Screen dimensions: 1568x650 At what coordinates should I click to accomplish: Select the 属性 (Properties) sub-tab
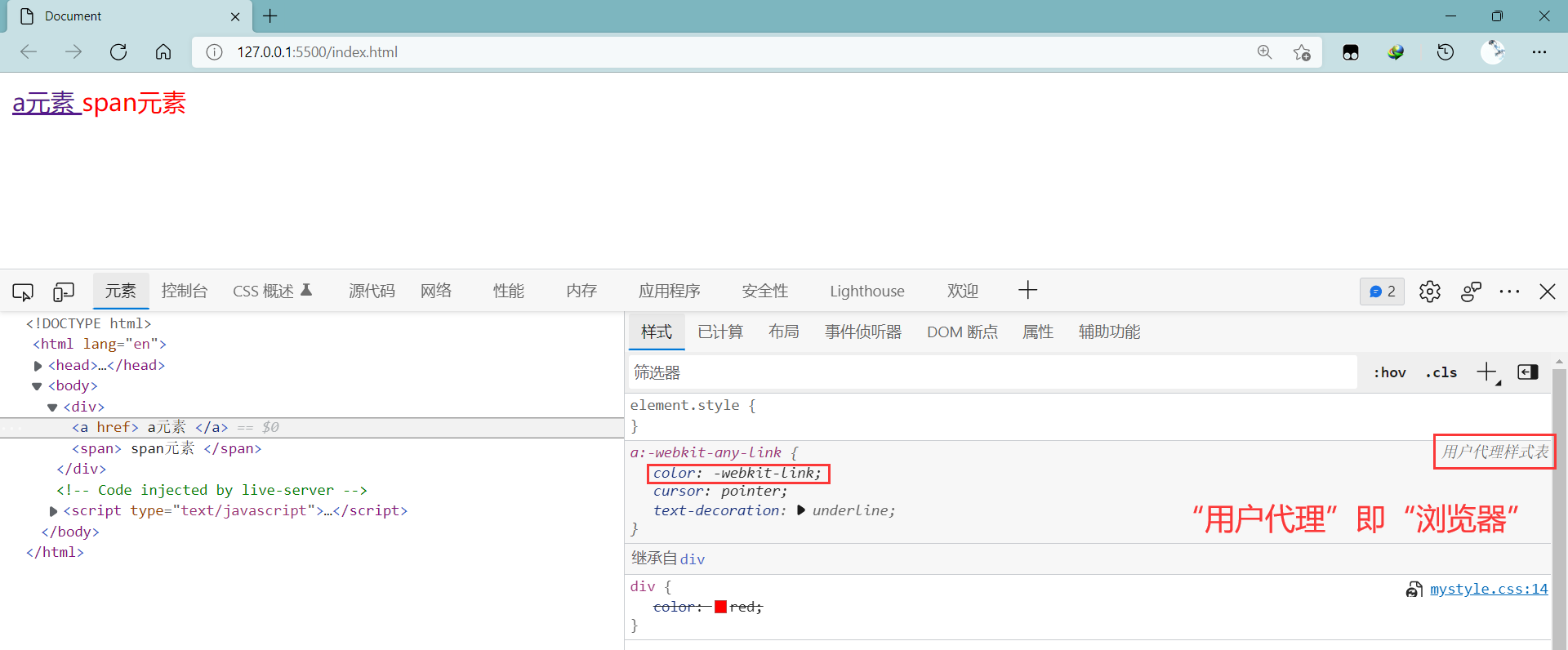coord(1038,332)
